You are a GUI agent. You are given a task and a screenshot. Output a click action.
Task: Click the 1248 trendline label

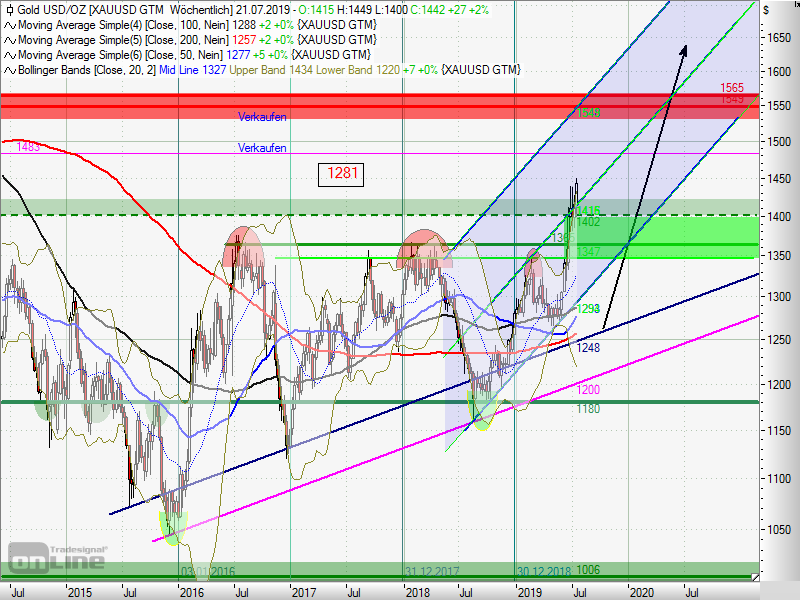point(588,348)
